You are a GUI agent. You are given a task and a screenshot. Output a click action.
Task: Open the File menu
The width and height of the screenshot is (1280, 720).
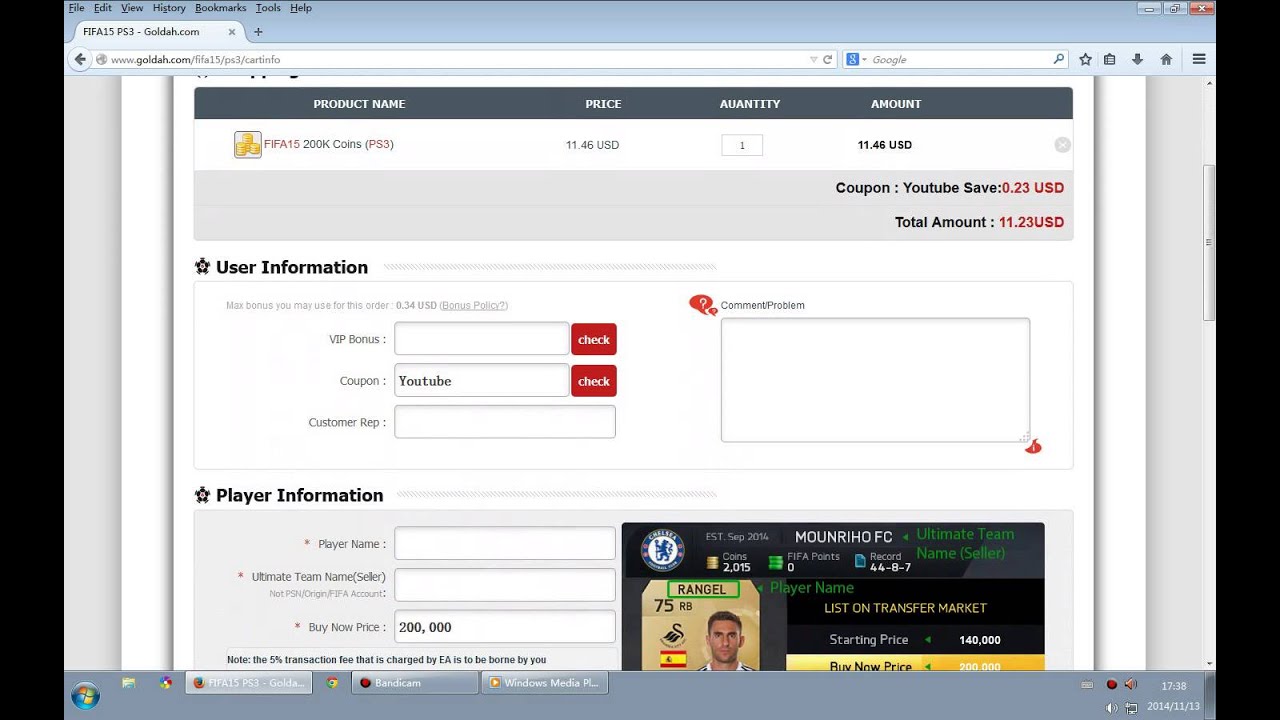point(76,8)
